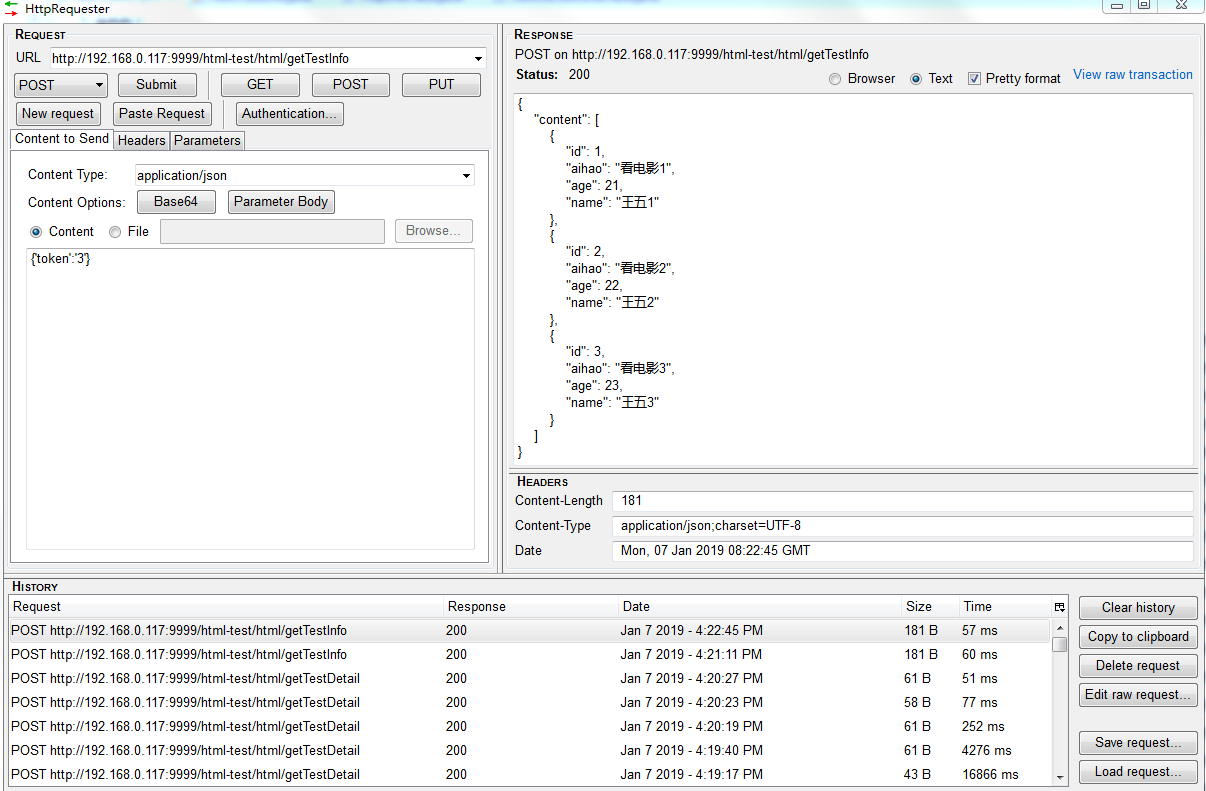The image size is (1206, 791).
Task: Switch to the Headers tab
Action: [142, 140]
